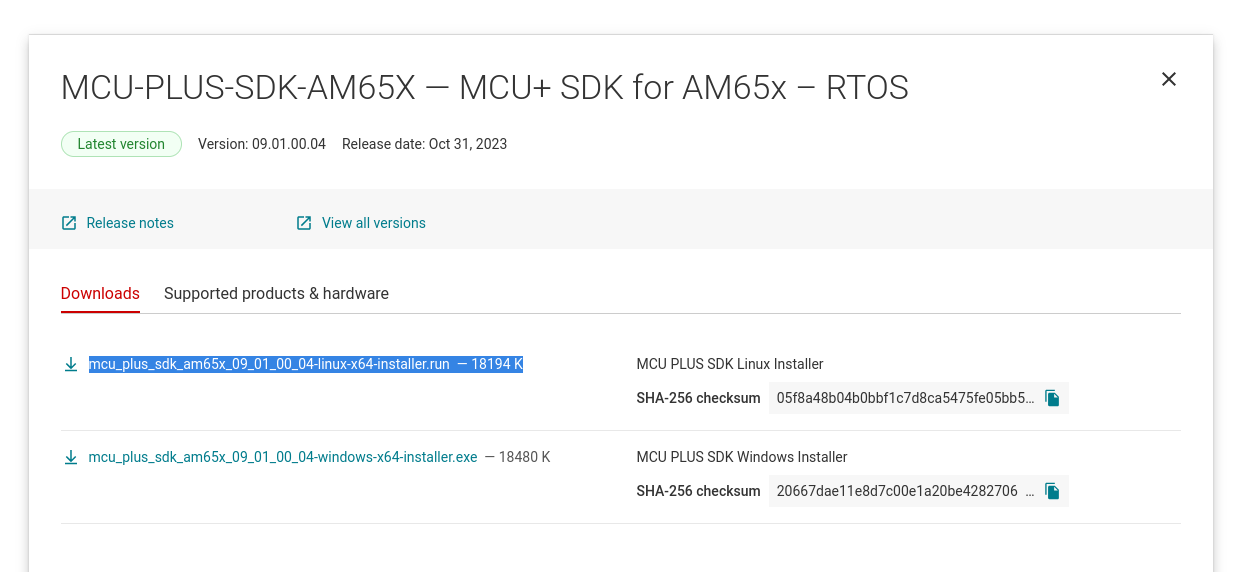Close the MCU-PLUS-SDK-AM65X dialog
Image resolution: width=1233 pixels, height=572 pixels.
1168,79
